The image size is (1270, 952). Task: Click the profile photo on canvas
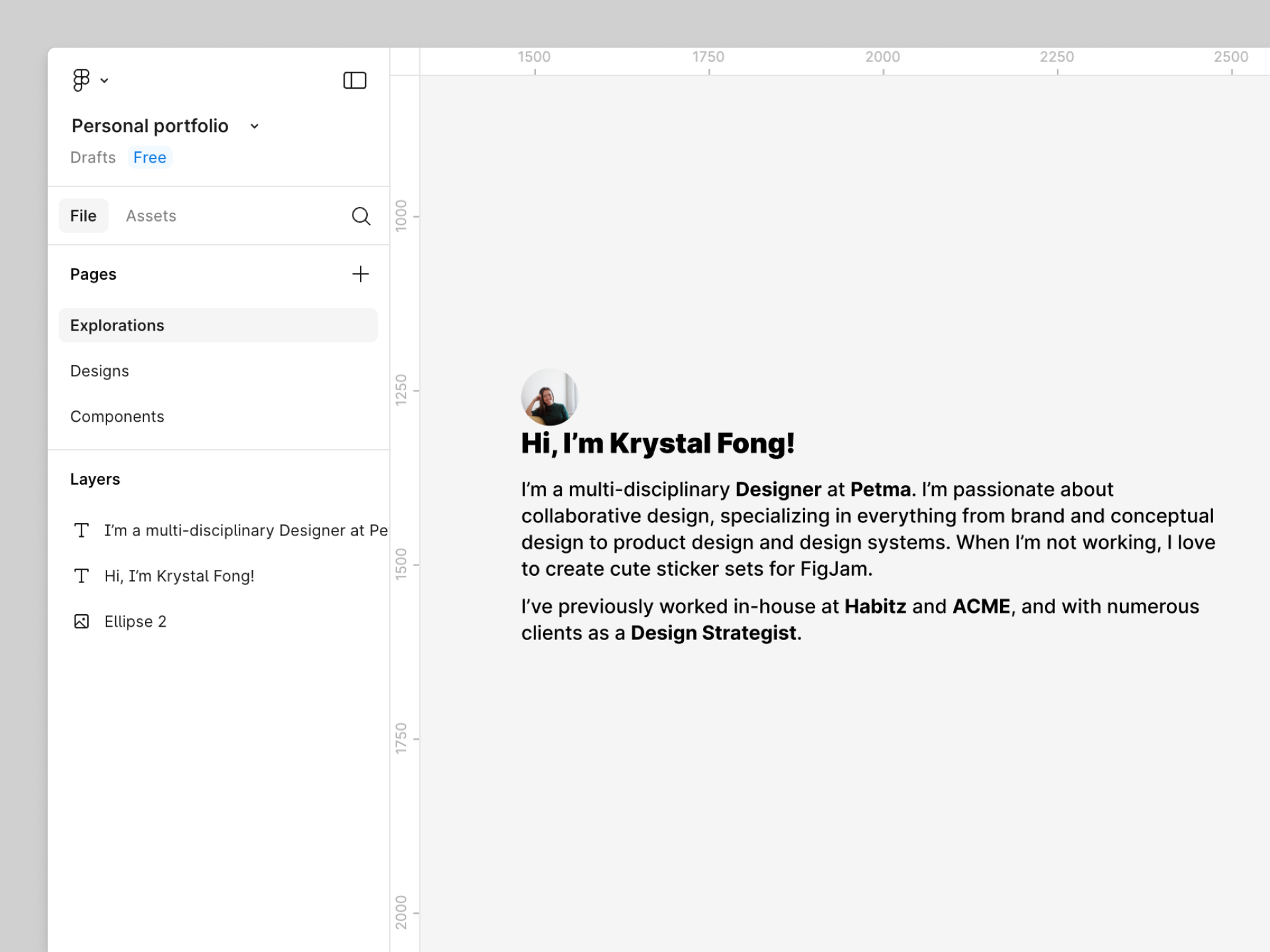549,397
